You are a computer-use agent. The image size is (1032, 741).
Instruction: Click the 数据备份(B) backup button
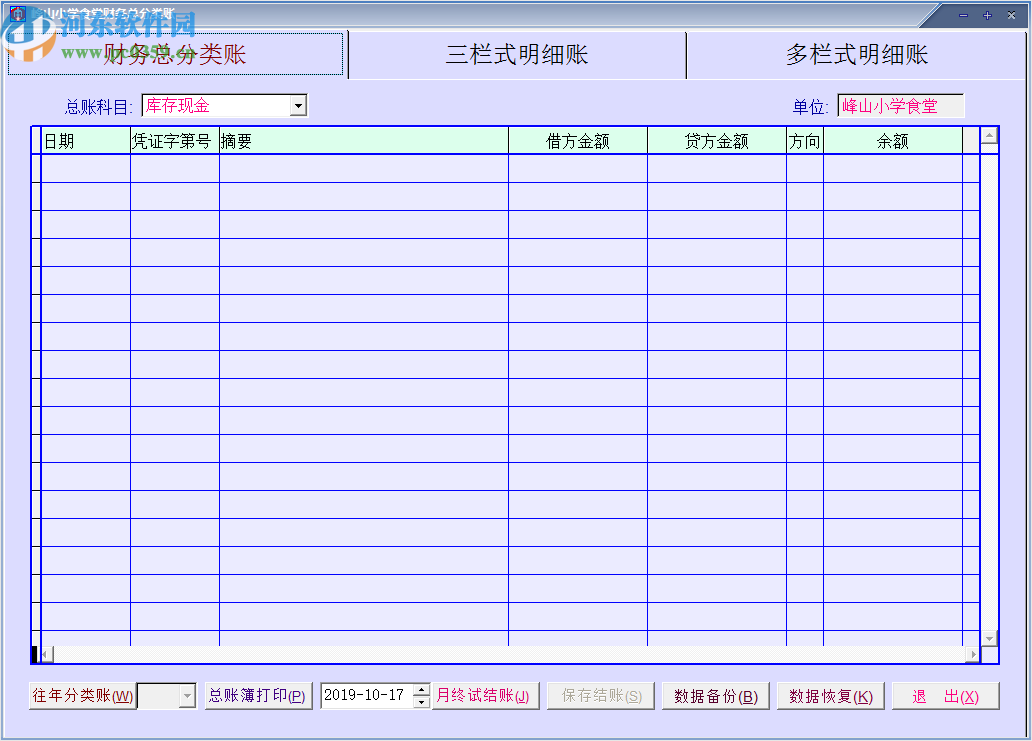click(715, 695)
